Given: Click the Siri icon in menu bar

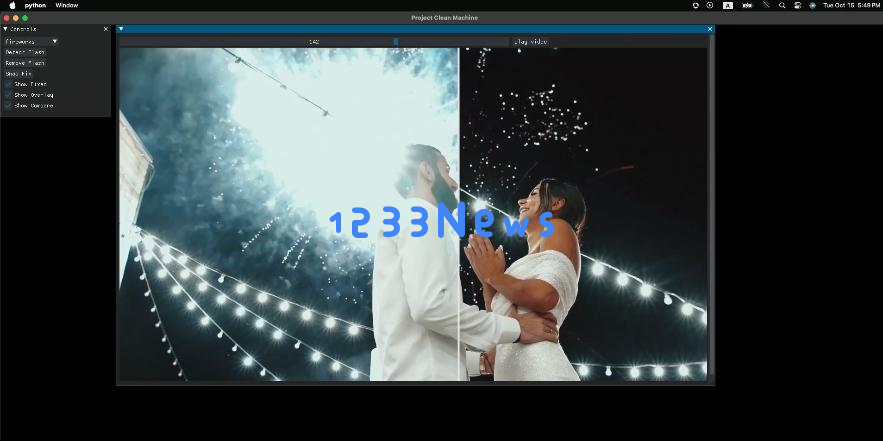Looking at the screenshot, I should pos(813,5).
